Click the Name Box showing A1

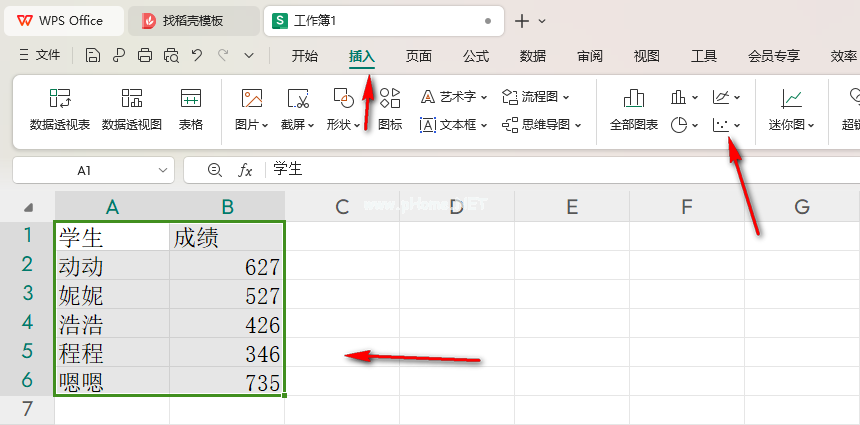(x=84, y=171)
